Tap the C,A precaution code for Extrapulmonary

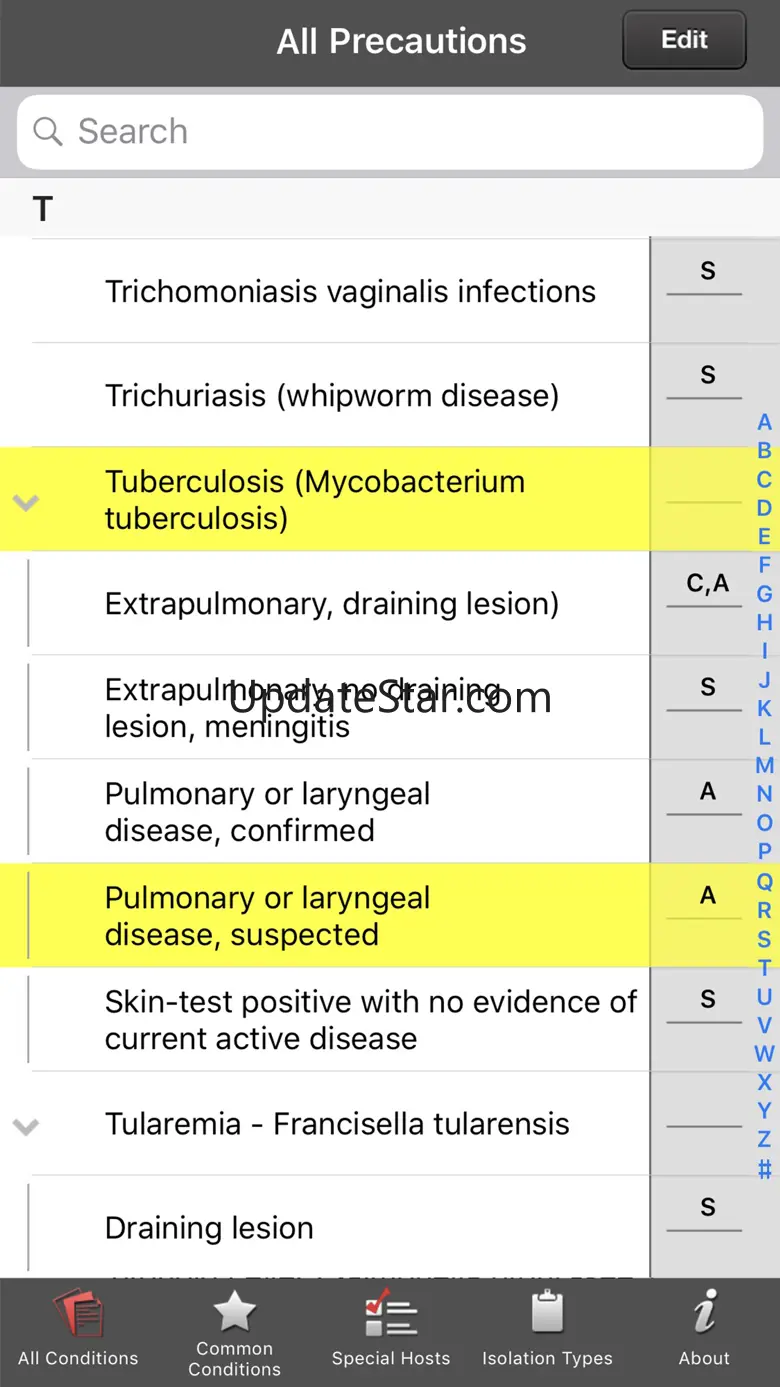pos(707,584)
